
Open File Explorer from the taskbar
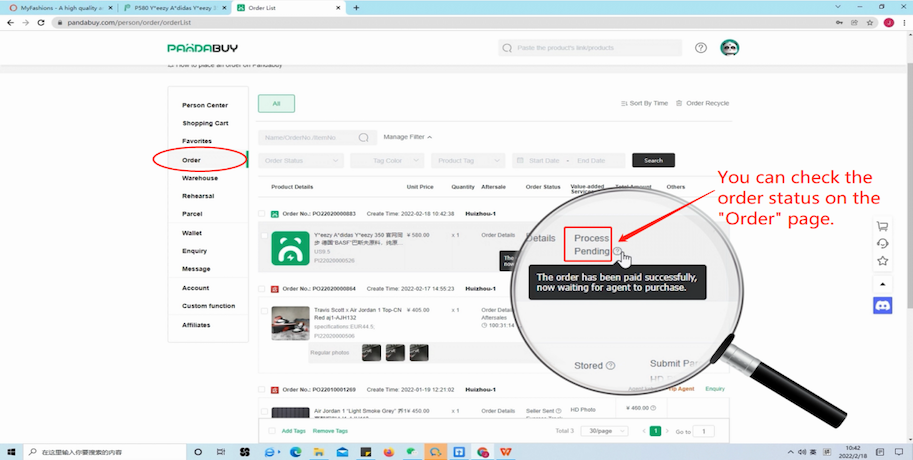(319, 452)
